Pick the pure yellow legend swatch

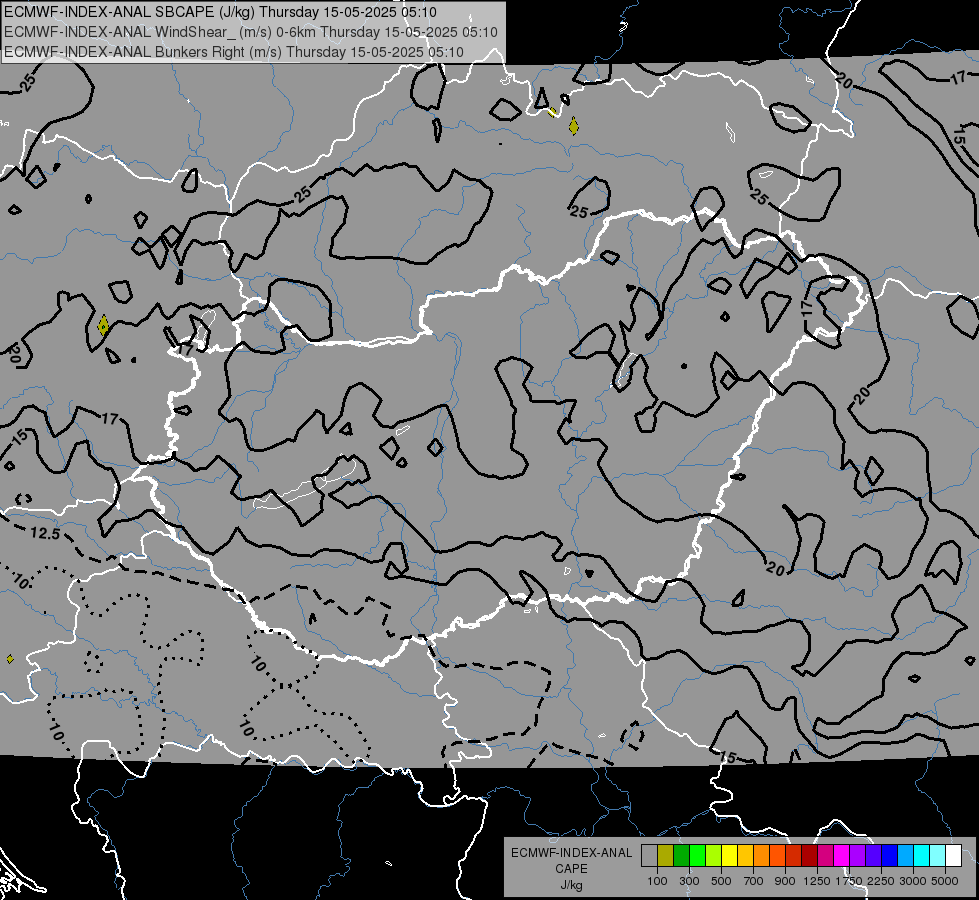point(729,855)
